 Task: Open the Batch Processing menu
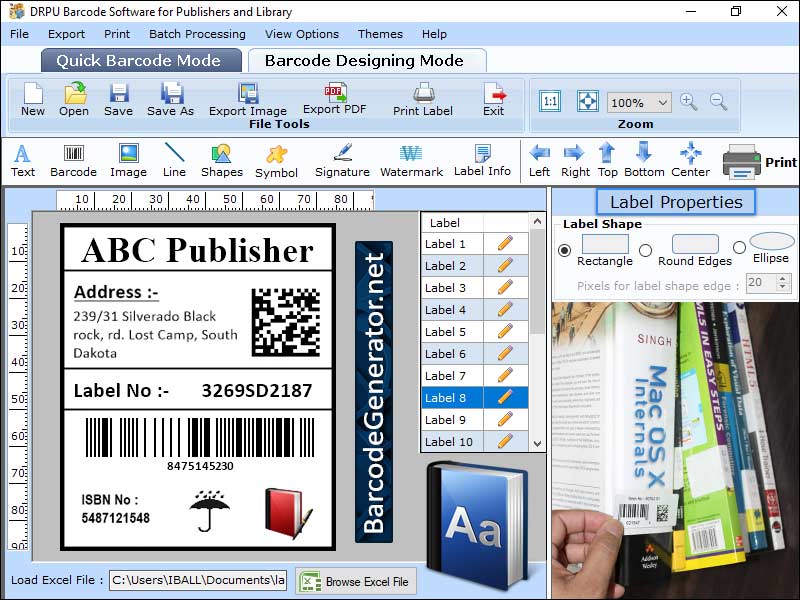click(198, 33)
